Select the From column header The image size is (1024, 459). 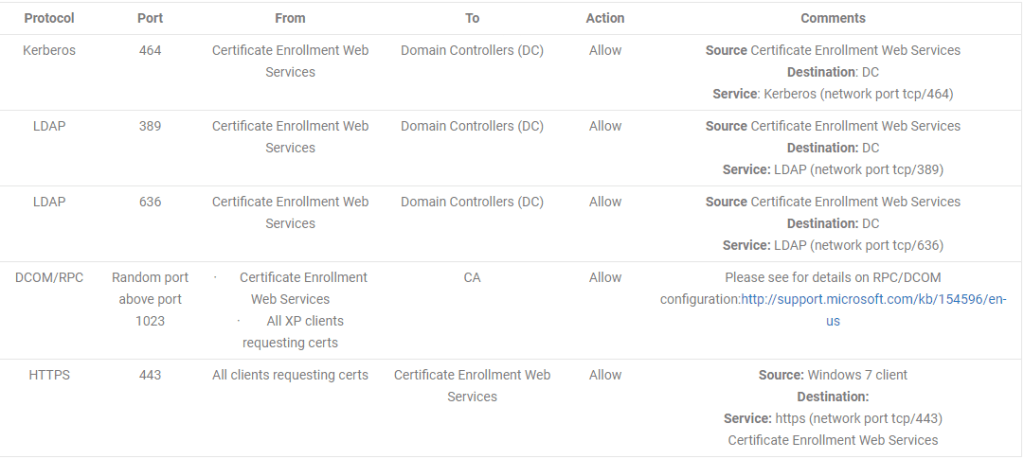pos(290,18)
